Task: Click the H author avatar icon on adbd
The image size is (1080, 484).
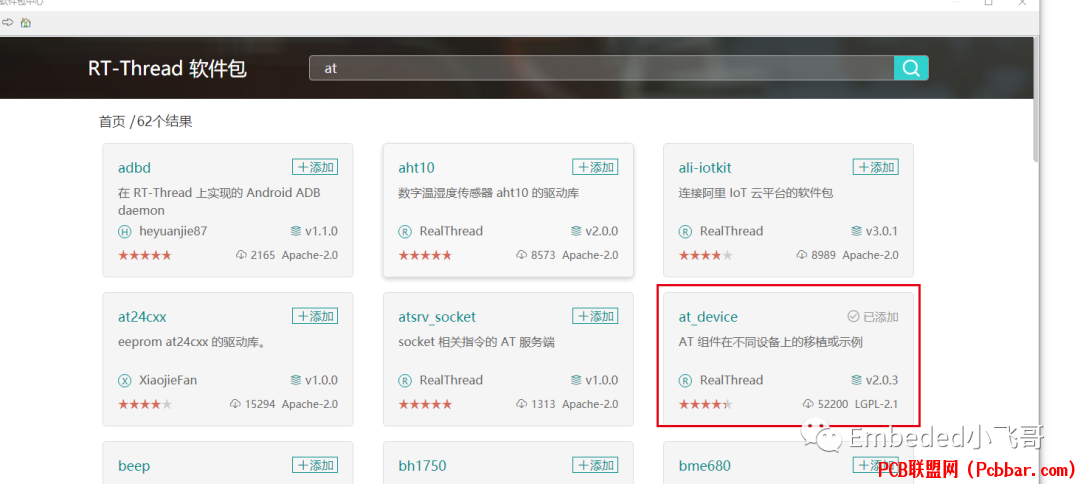Action: [125, 232]
